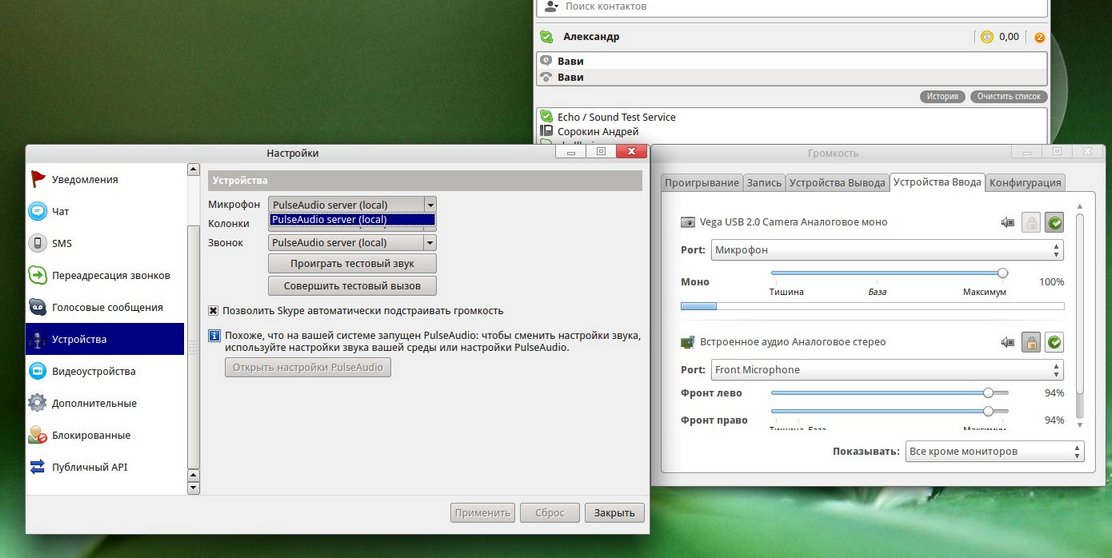Toggle Skype automatic volume adjustment checkbox

pyautogui.click(x=213, y=311)
